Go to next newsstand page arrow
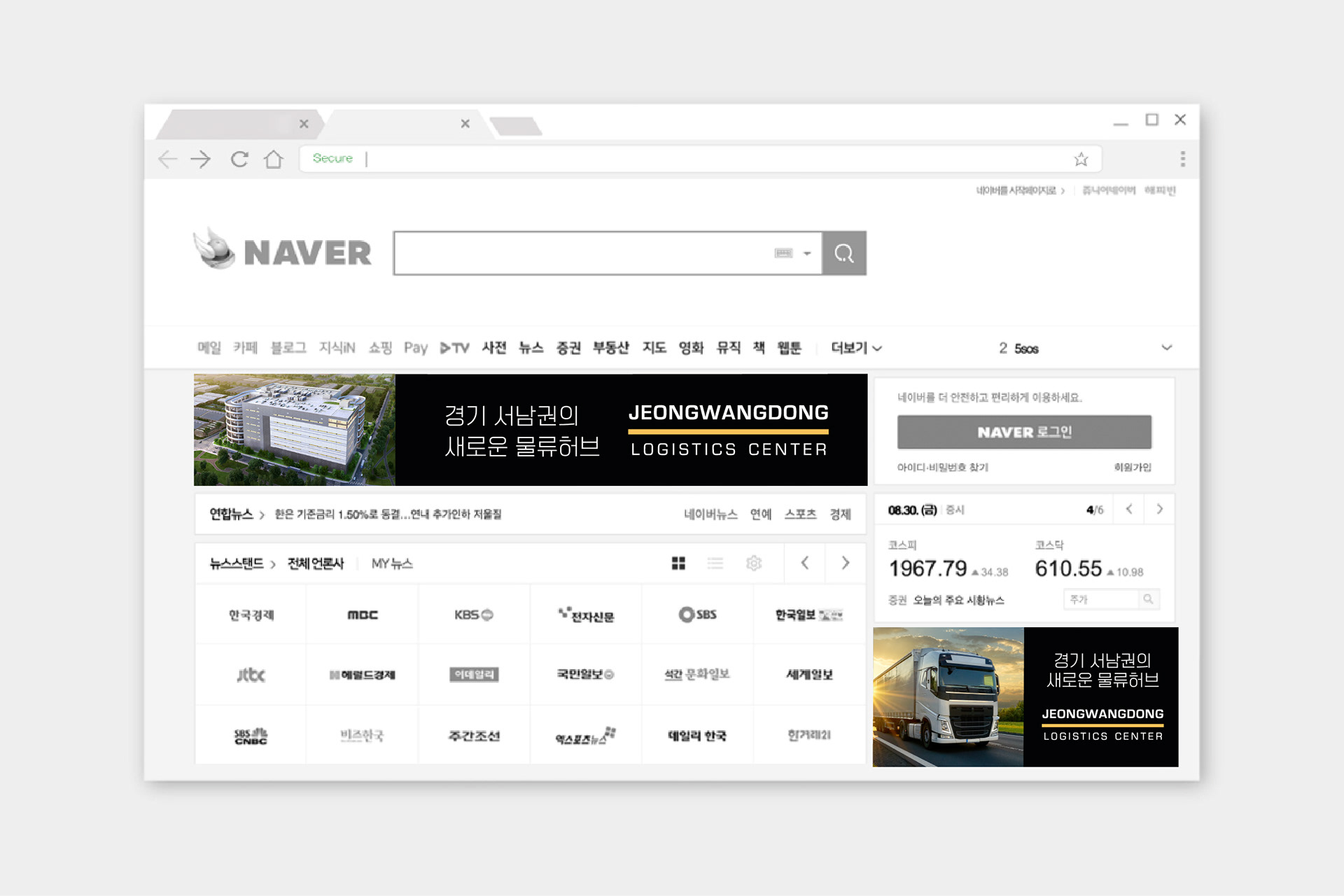The image size is (1344, 896). [846, 563]
